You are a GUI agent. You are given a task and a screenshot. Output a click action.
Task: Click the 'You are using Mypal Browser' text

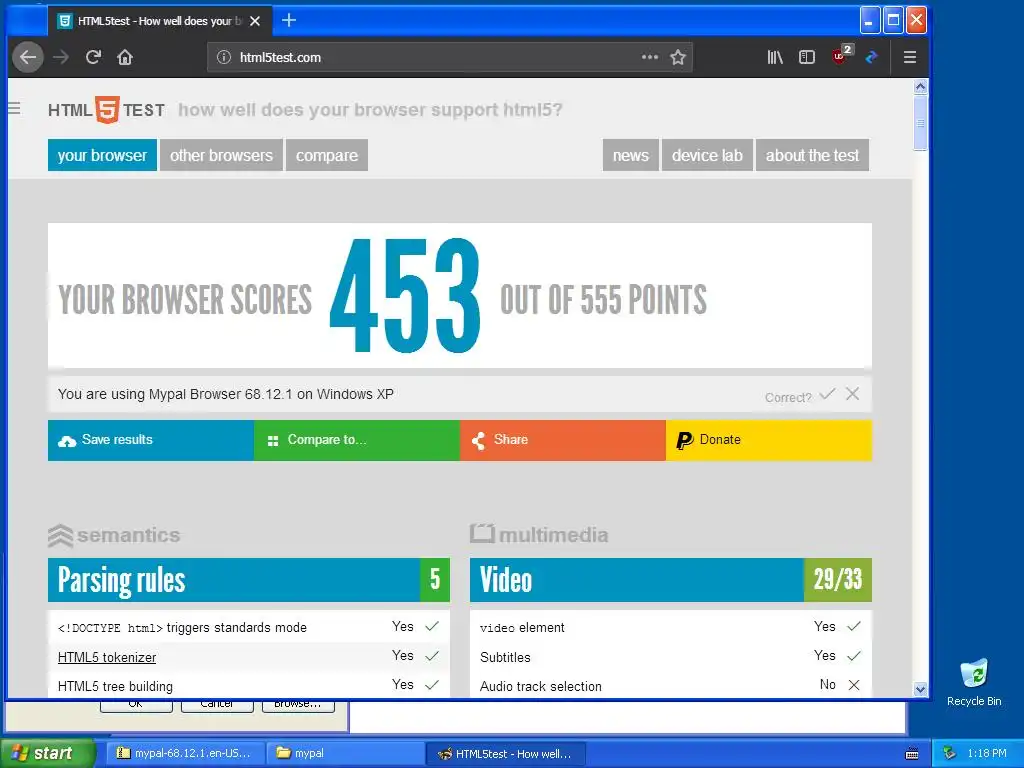click(225, 394)
